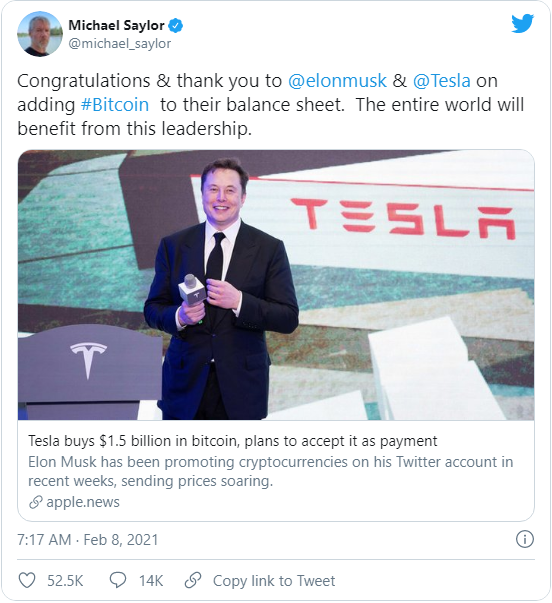Click the 14K replies count
This screenshot has width=552, height=603.
(x=151, y=581)
